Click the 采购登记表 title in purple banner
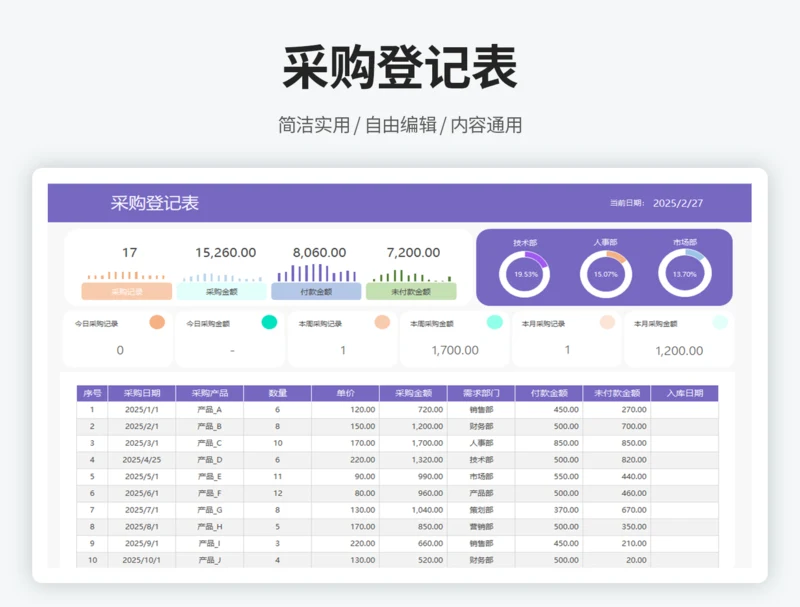This screenshot has height=607, width=800. (x=155, y=203)
